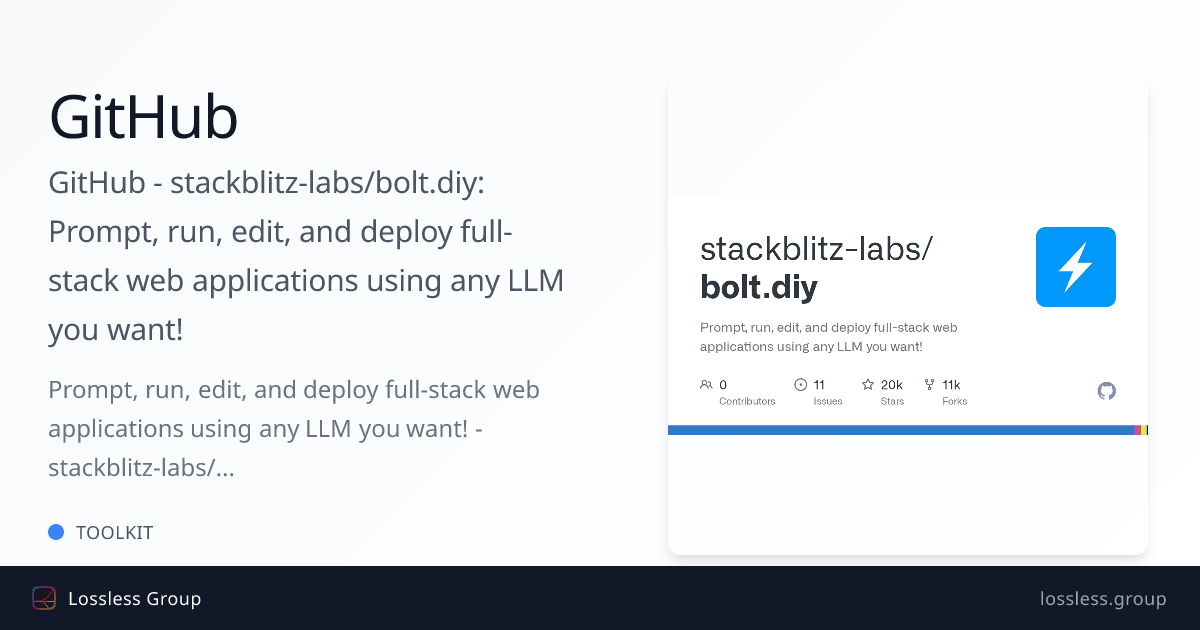The height and width of the screenshot is (630, 1200).
Task: Click the 0 Contributors stat
Action: 738,392
